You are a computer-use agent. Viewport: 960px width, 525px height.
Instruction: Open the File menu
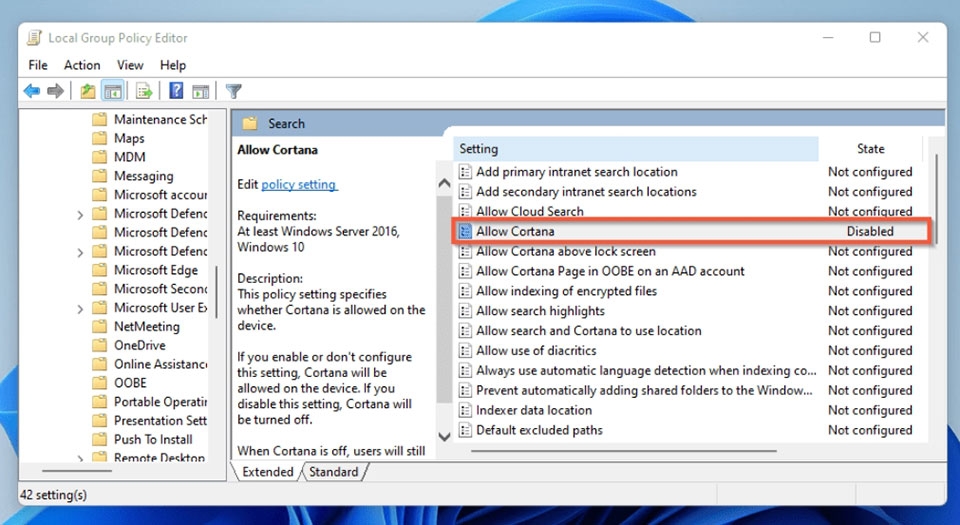[x=38, y=65]
